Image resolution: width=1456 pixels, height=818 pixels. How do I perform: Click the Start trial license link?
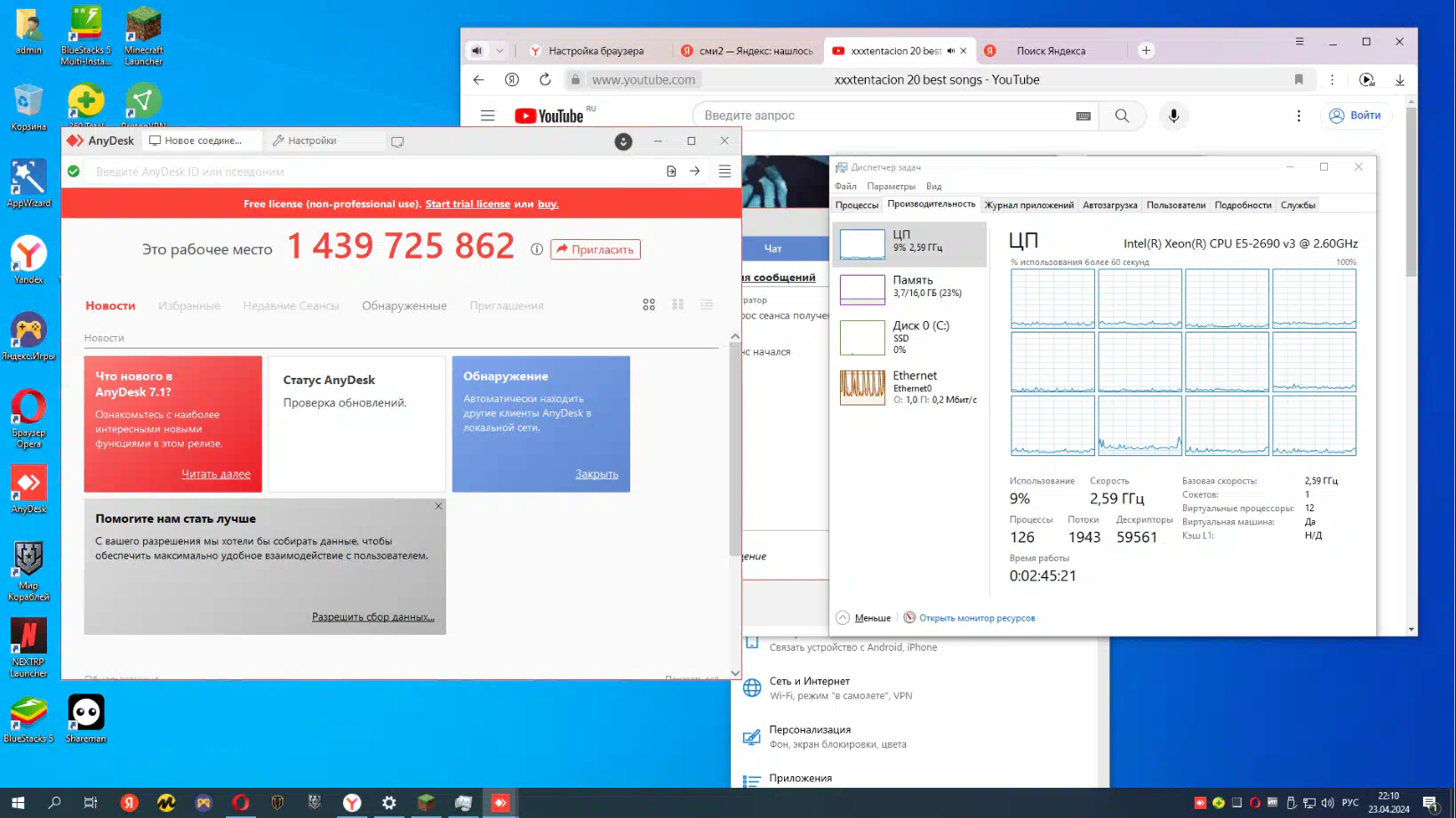(x=468, y=204)
